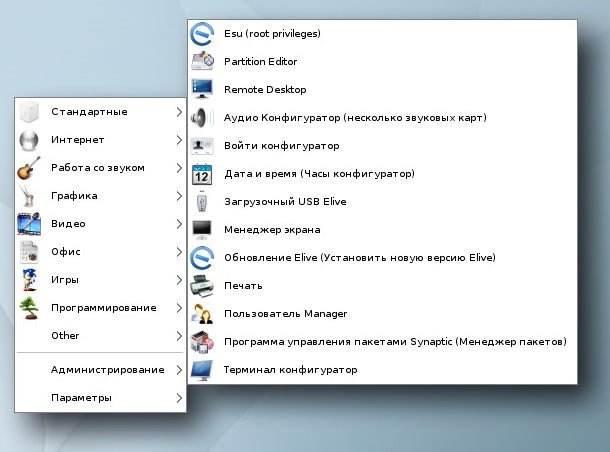Click the printer icon for Печать
The width and height of the screenshot is (610, 452).
tap(202, 286)
